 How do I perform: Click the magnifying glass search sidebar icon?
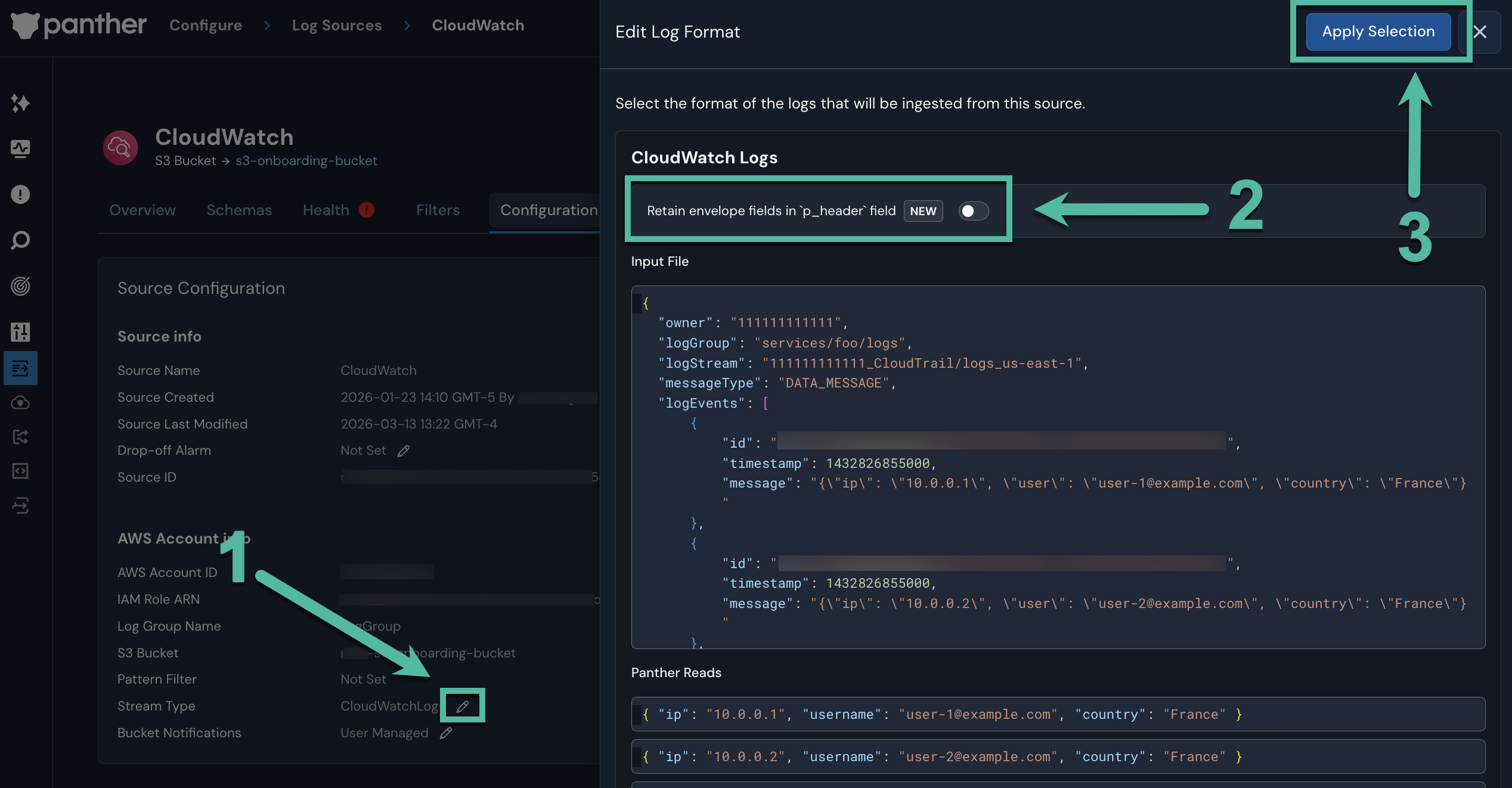20,240
